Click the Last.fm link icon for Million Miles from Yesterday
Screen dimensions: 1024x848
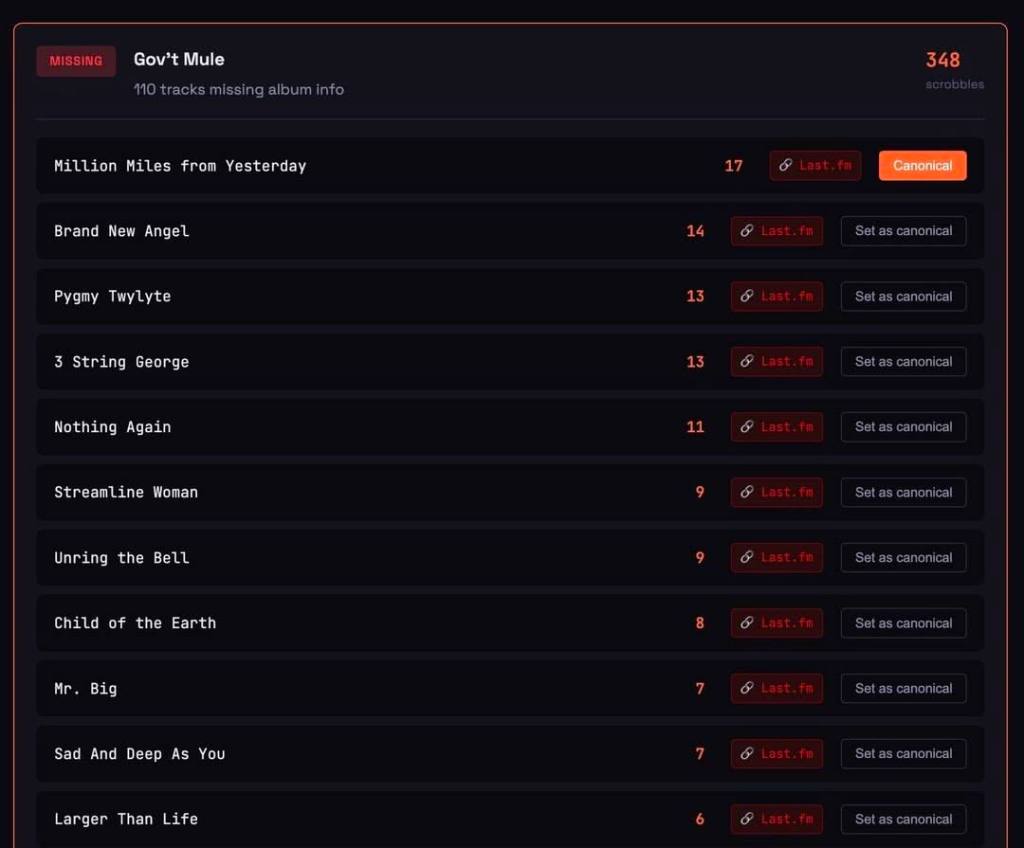click(x=786, y=166)
